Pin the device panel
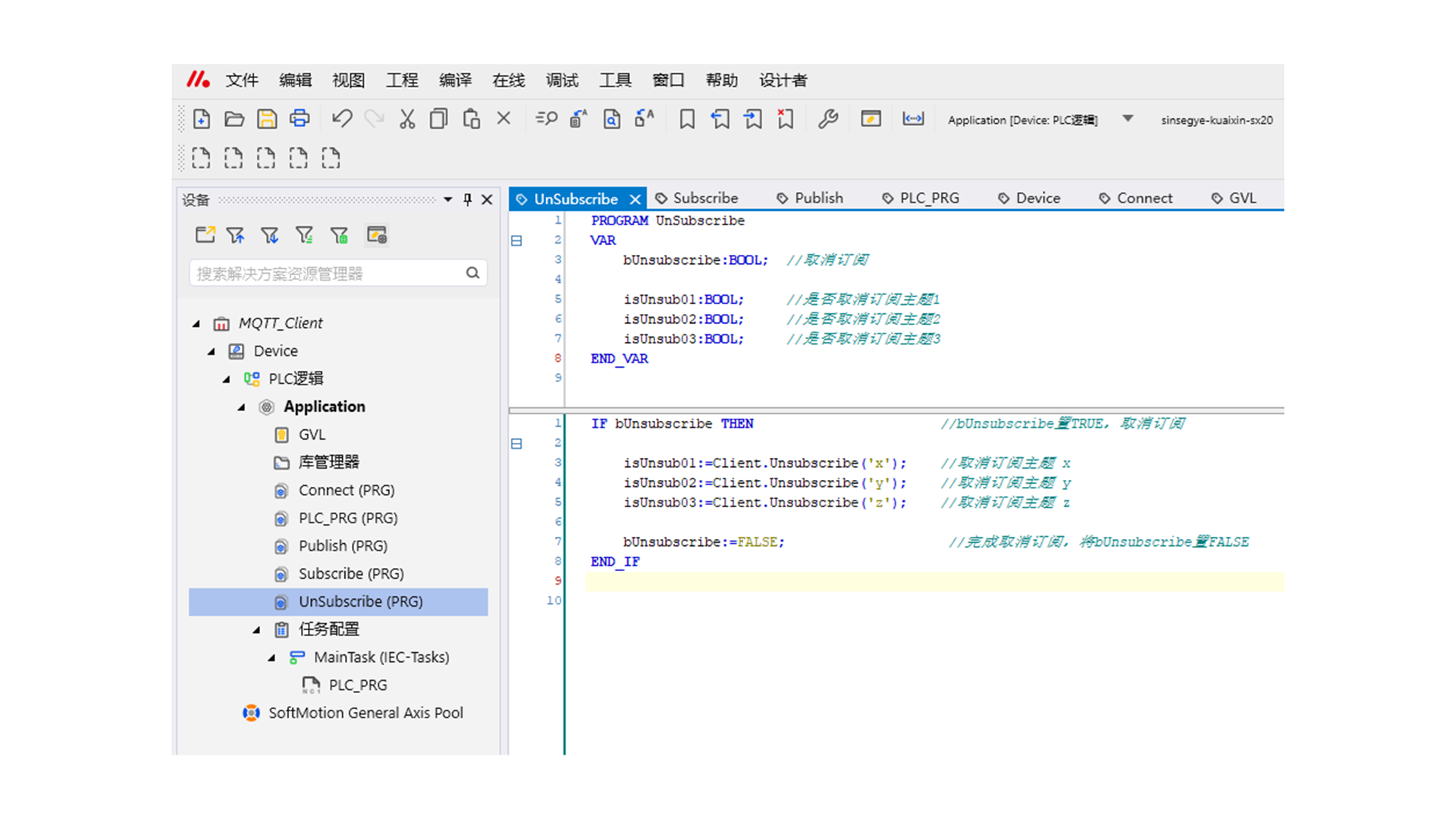This screenshot has width=1456, height=819. [x=468, y=199]
